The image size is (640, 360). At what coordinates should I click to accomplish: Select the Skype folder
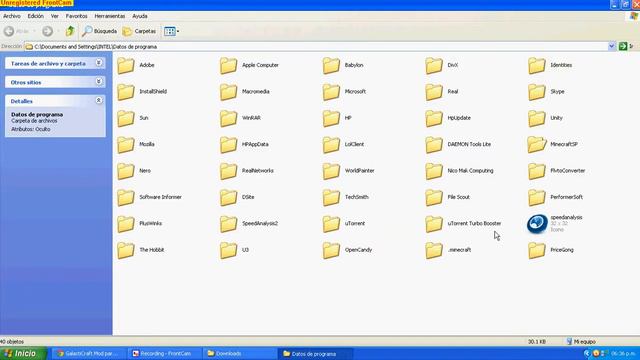(546, 92)
